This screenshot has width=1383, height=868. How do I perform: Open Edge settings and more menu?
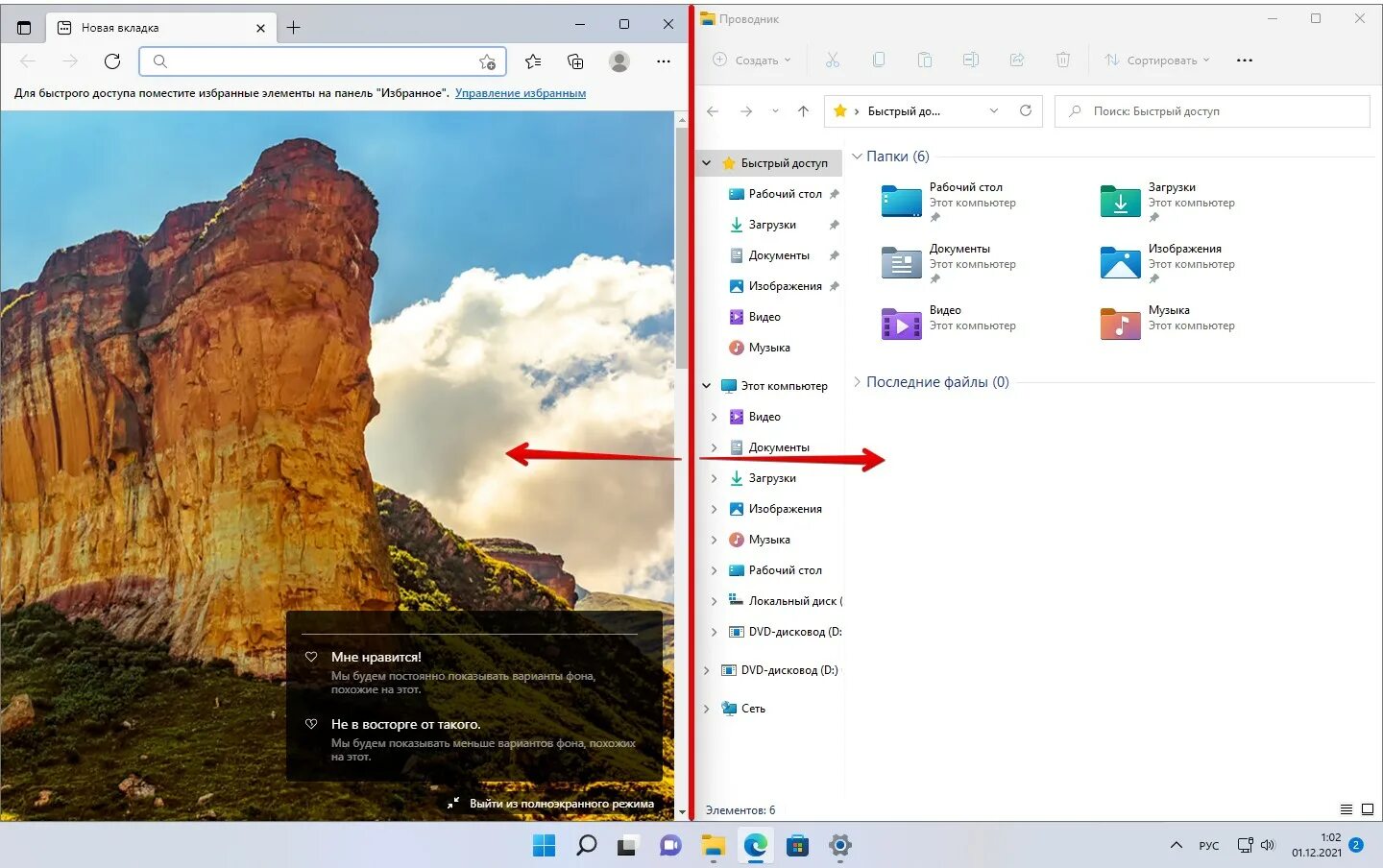pyautogui.click(x=664, y=61)
